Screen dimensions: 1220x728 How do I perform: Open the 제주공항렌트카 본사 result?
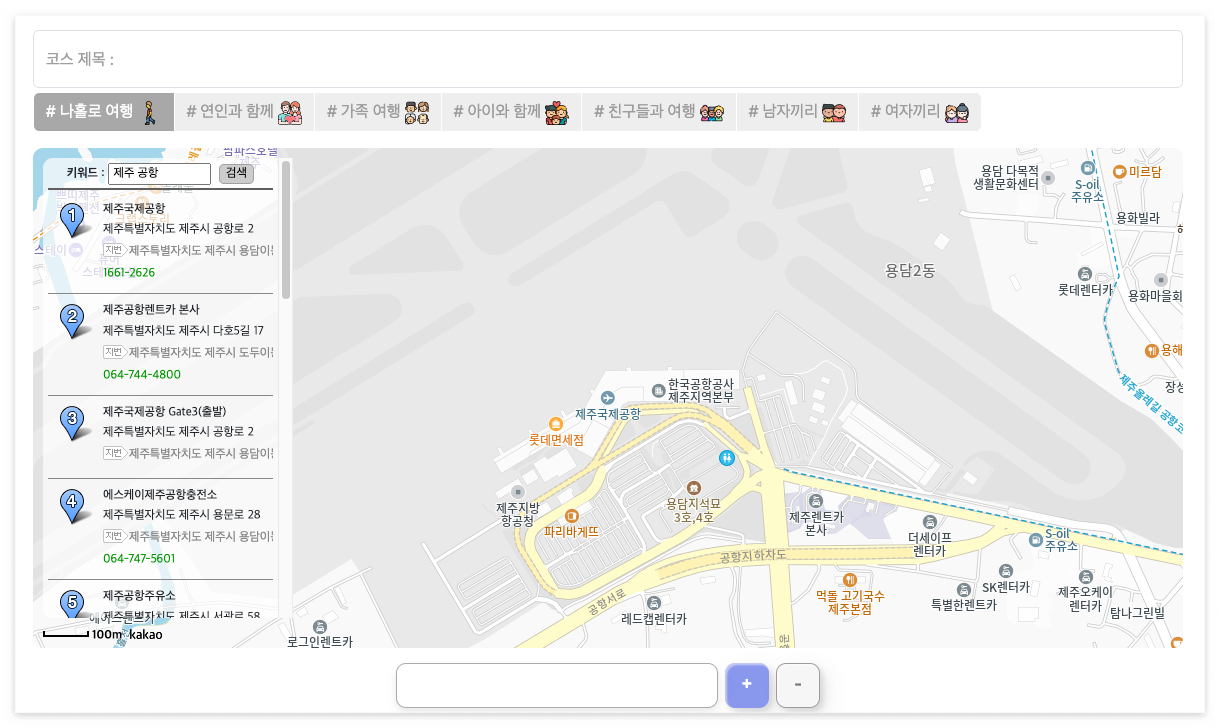point(151,309)
